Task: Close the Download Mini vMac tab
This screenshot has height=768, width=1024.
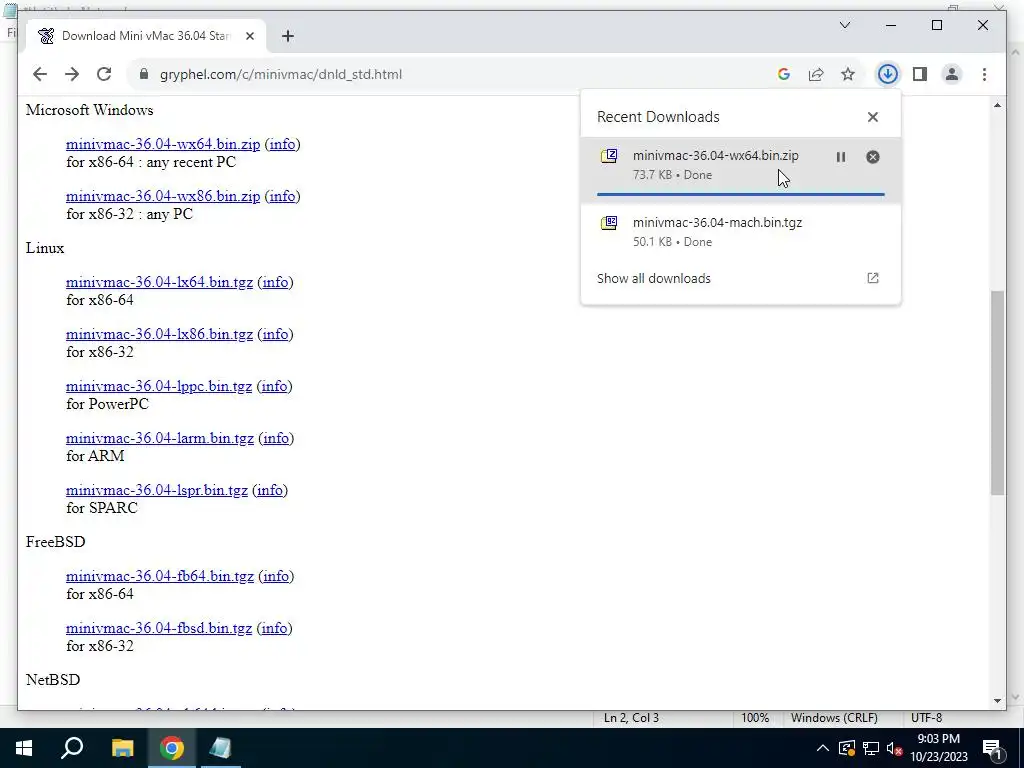Action: [249, 36]
